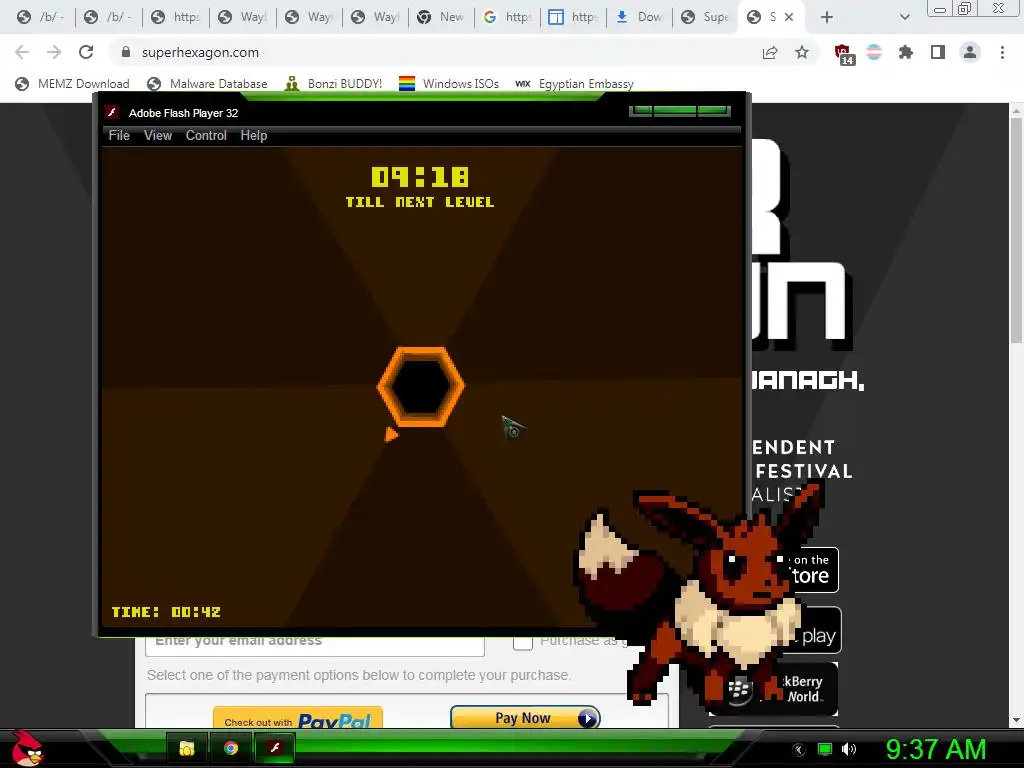Image resolution: width=1024 pixels, height=768 pixels.
Task: Click the Flash Player window green control bar
Action: point(680,110)
